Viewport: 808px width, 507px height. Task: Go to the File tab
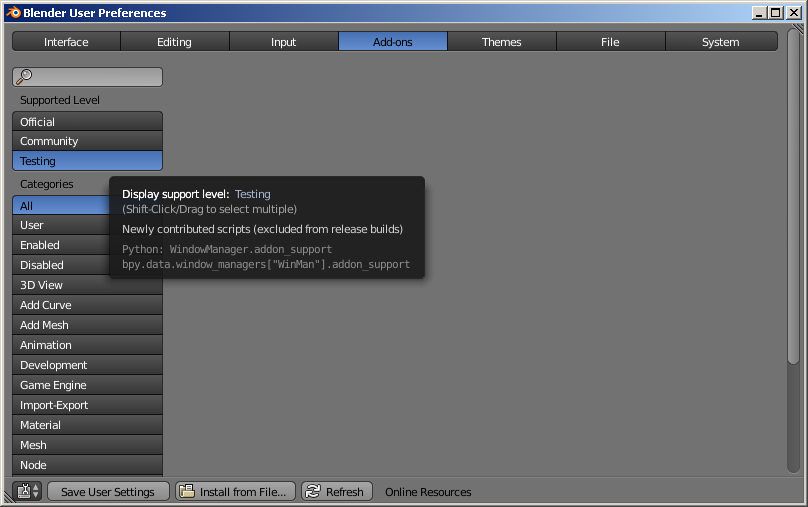click(611, 42)
